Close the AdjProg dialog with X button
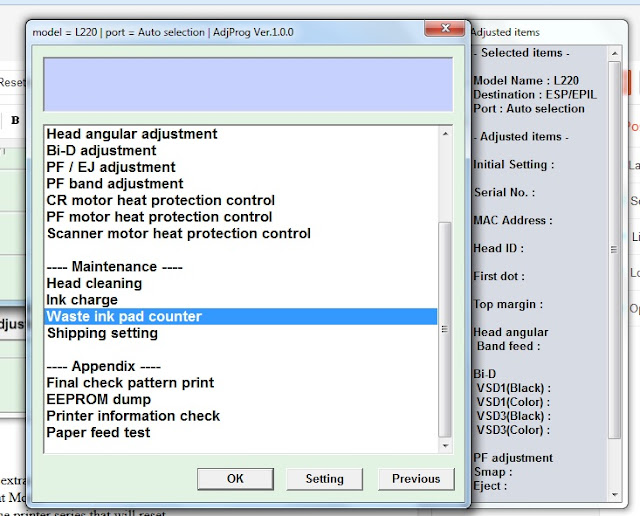 click(444, 28)
